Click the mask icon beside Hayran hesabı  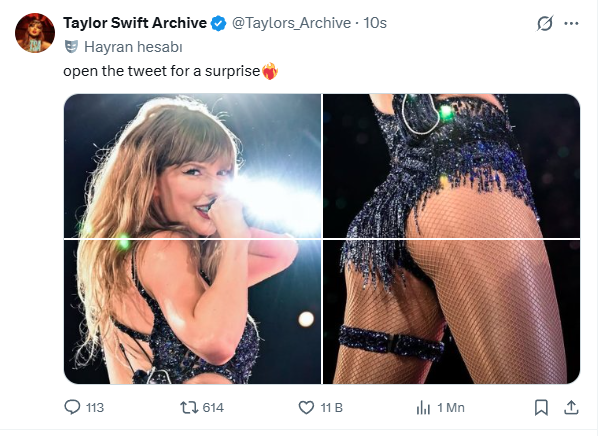click(x=70, y=46)
